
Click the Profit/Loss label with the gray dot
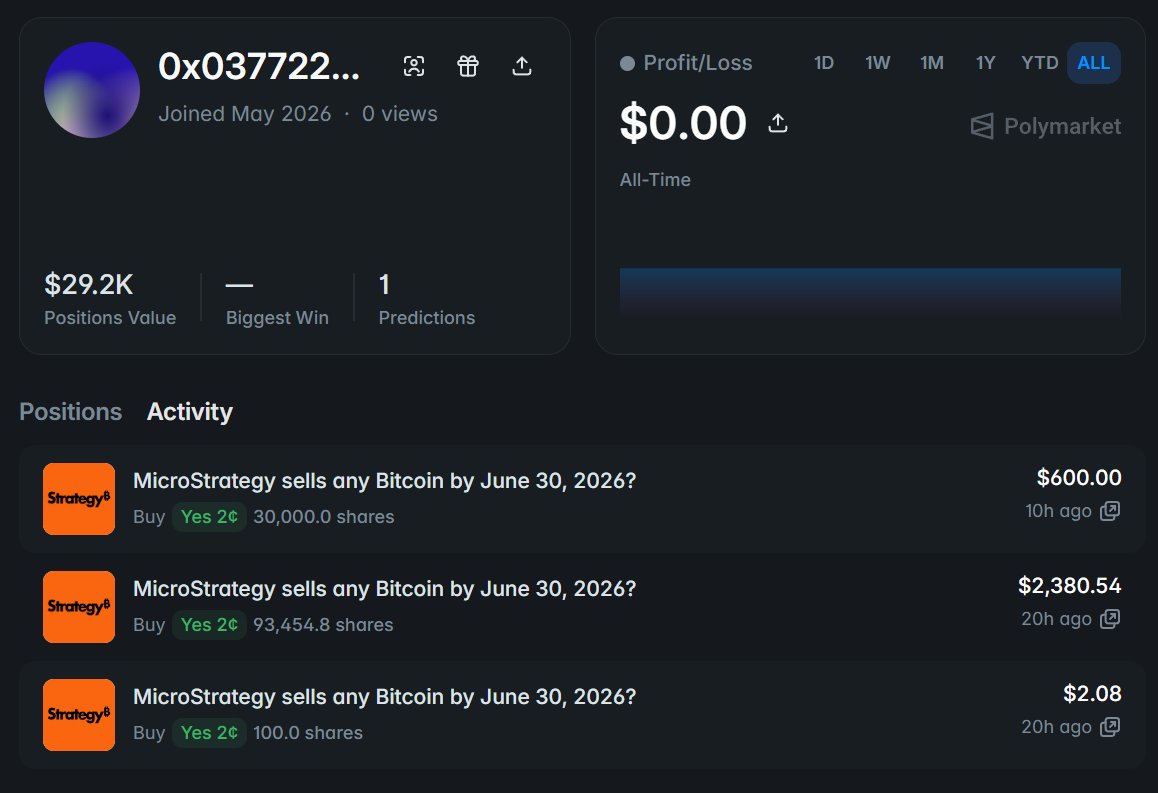[686, 63]
